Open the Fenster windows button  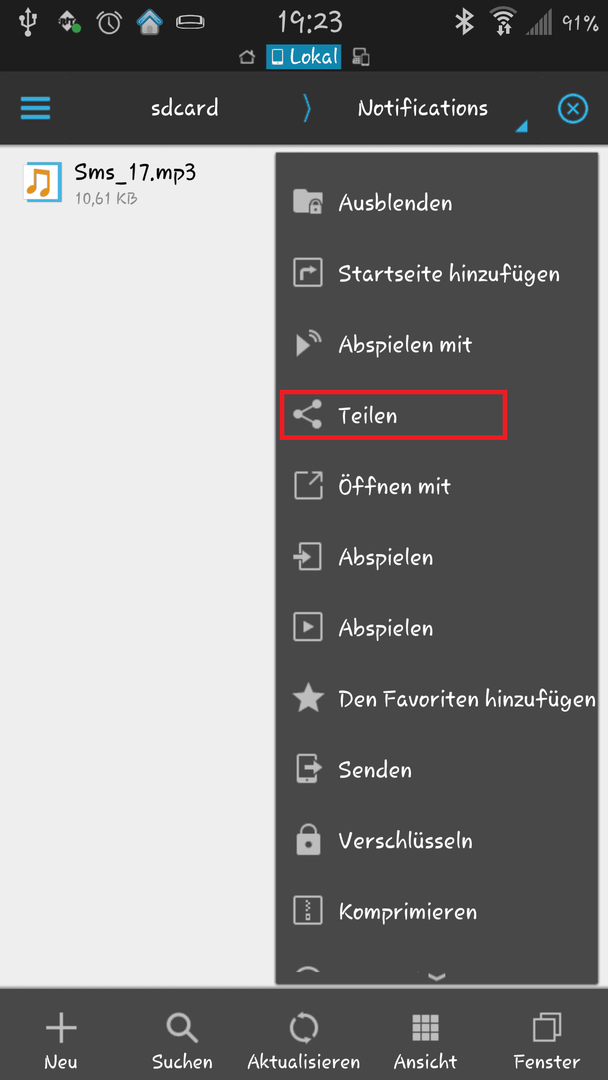pos(547,1042)
